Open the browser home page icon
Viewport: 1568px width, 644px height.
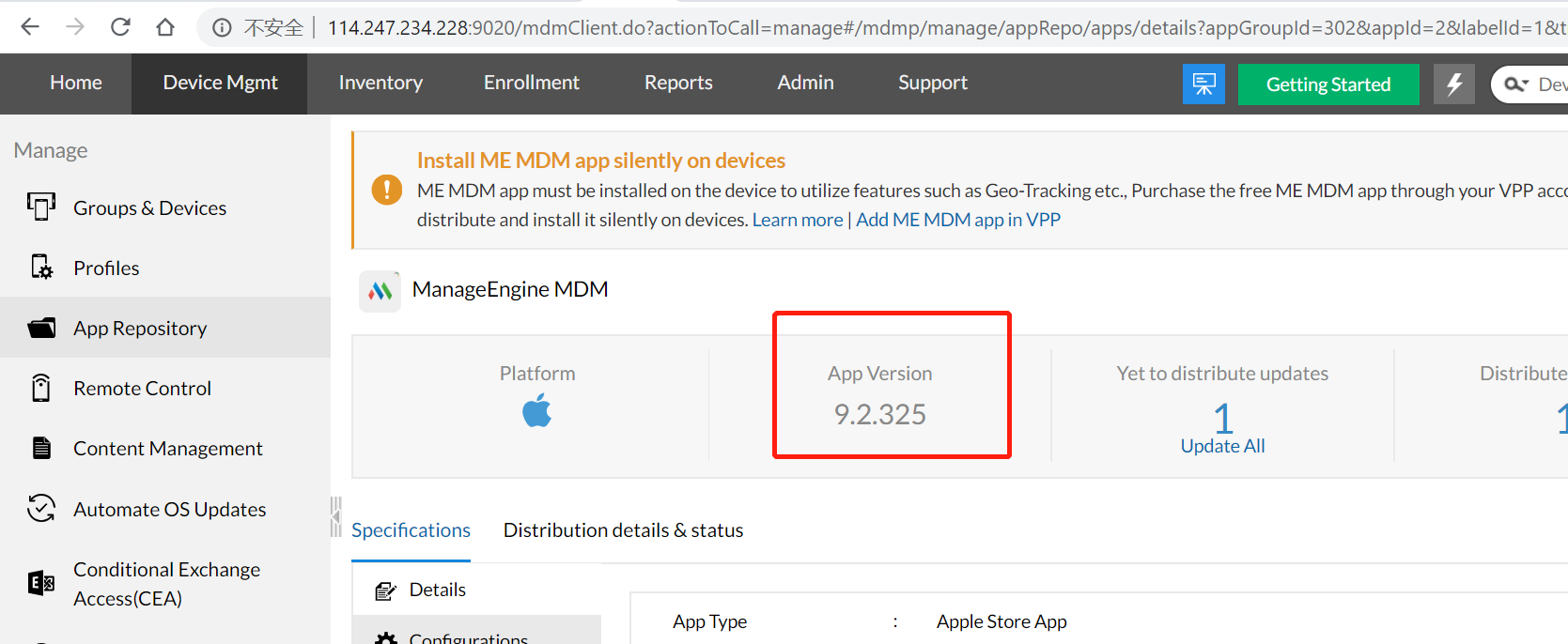(x=165, y=27)
